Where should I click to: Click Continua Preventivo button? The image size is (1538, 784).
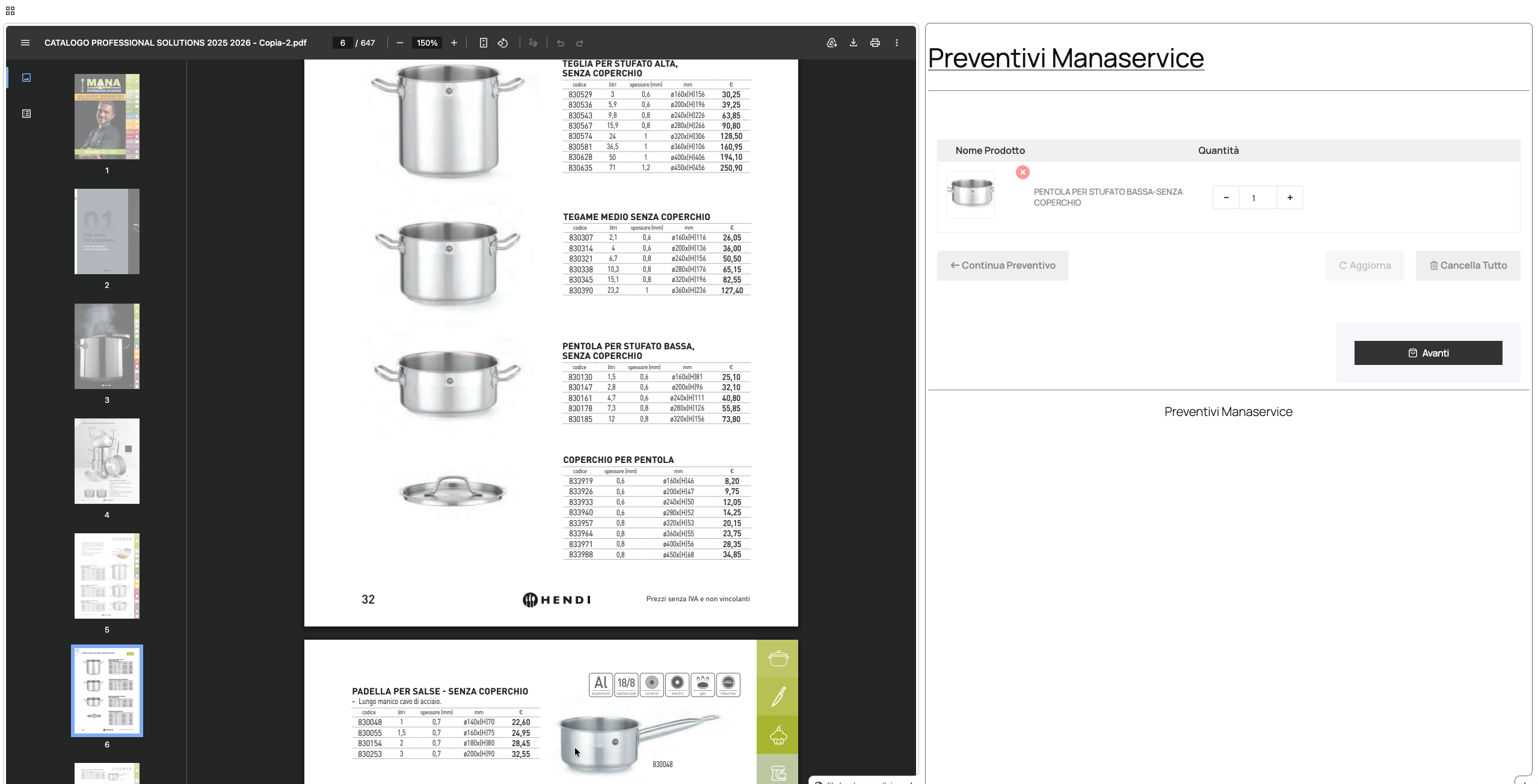1003,266
